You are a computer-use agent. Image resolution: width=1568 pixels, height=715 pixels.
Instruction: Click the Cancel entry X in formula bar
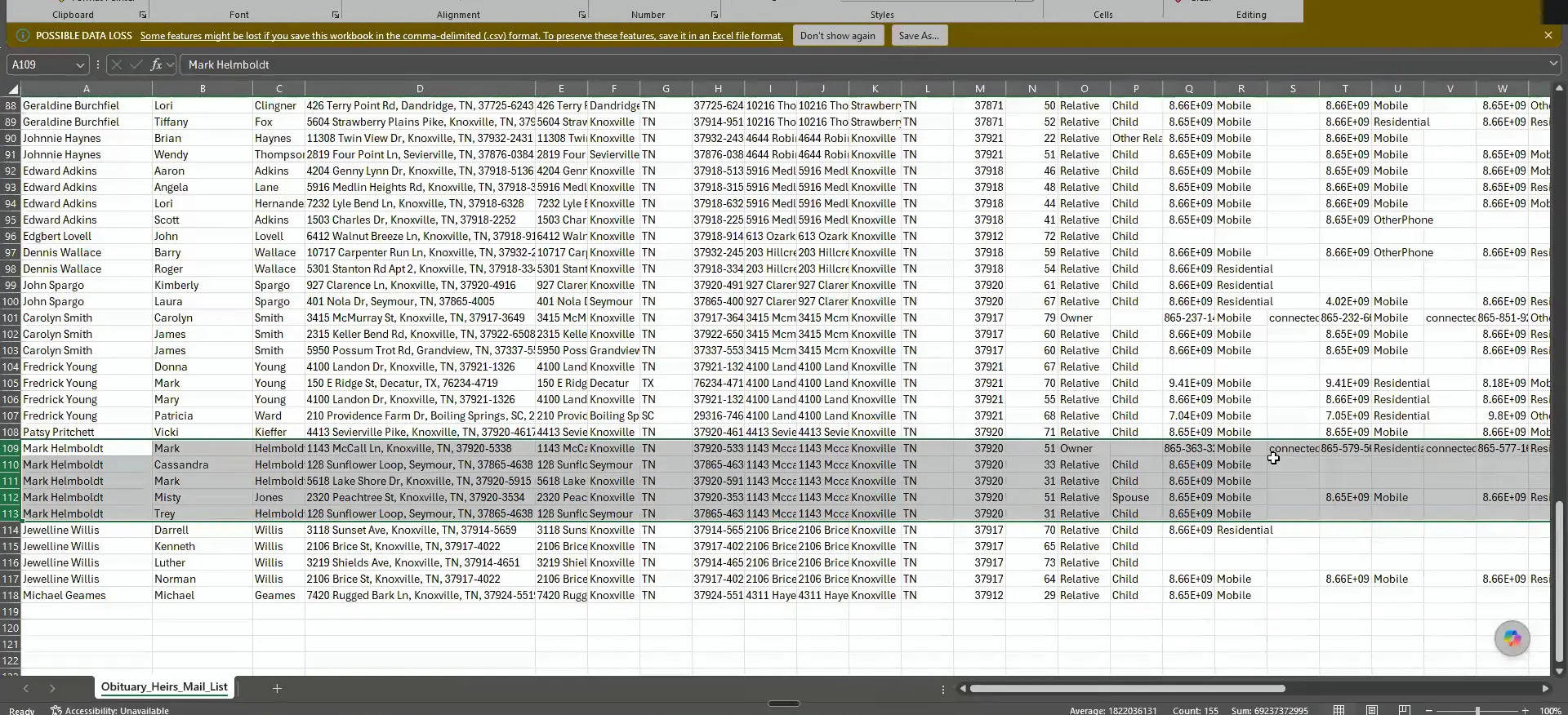tap(117, 64)
